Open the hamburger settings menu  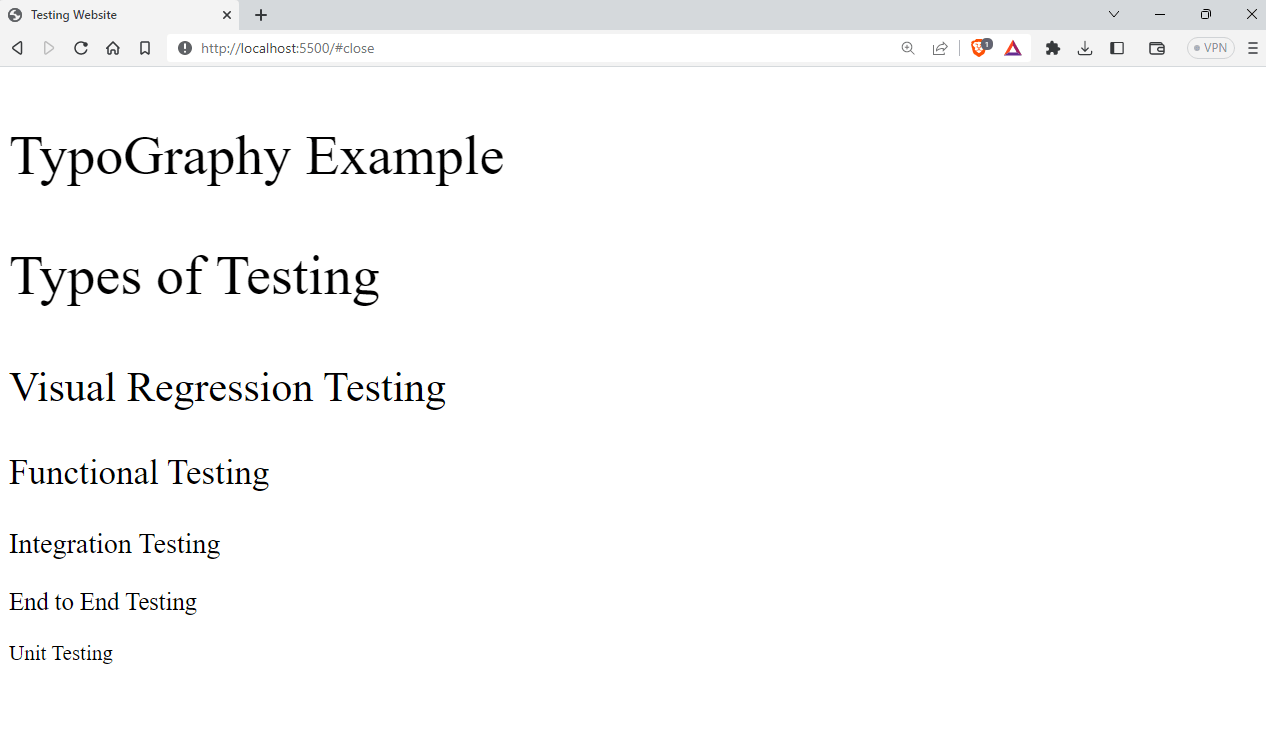(x=1252, y=47)
